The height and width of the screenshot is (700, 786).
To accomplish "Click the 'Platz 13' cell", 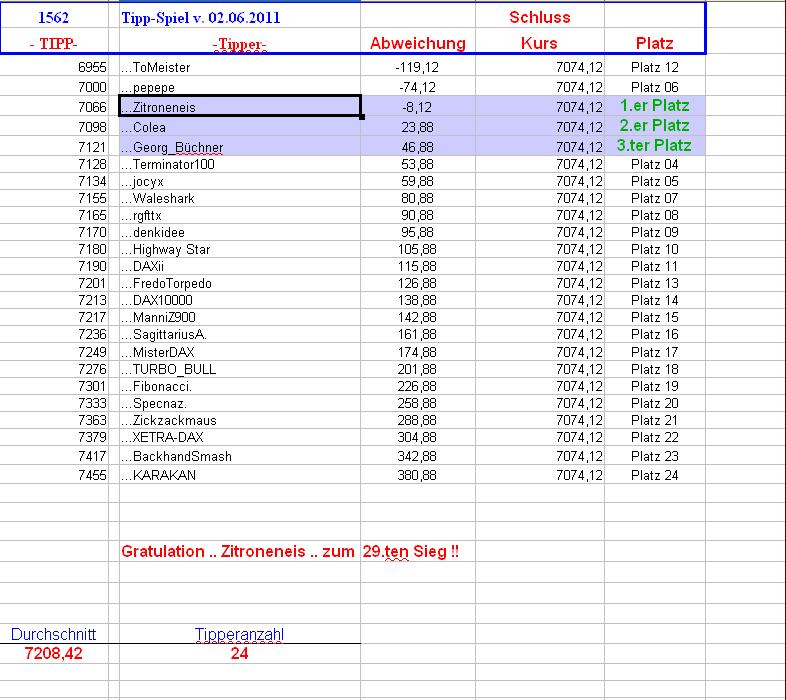I will pos(655,283).
